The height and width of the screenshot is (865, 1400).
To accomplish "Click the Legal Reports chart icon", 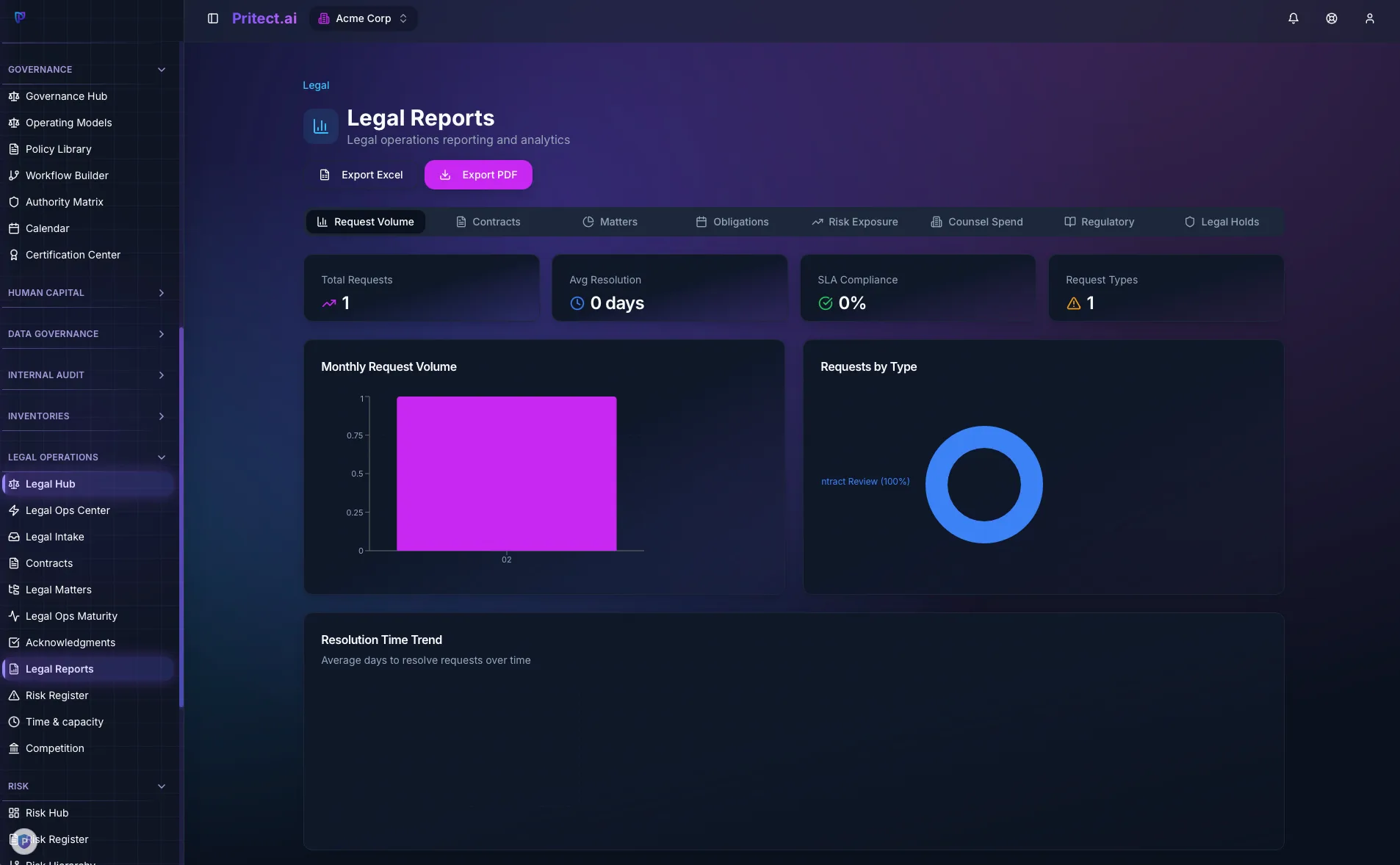I will point(321,126).
